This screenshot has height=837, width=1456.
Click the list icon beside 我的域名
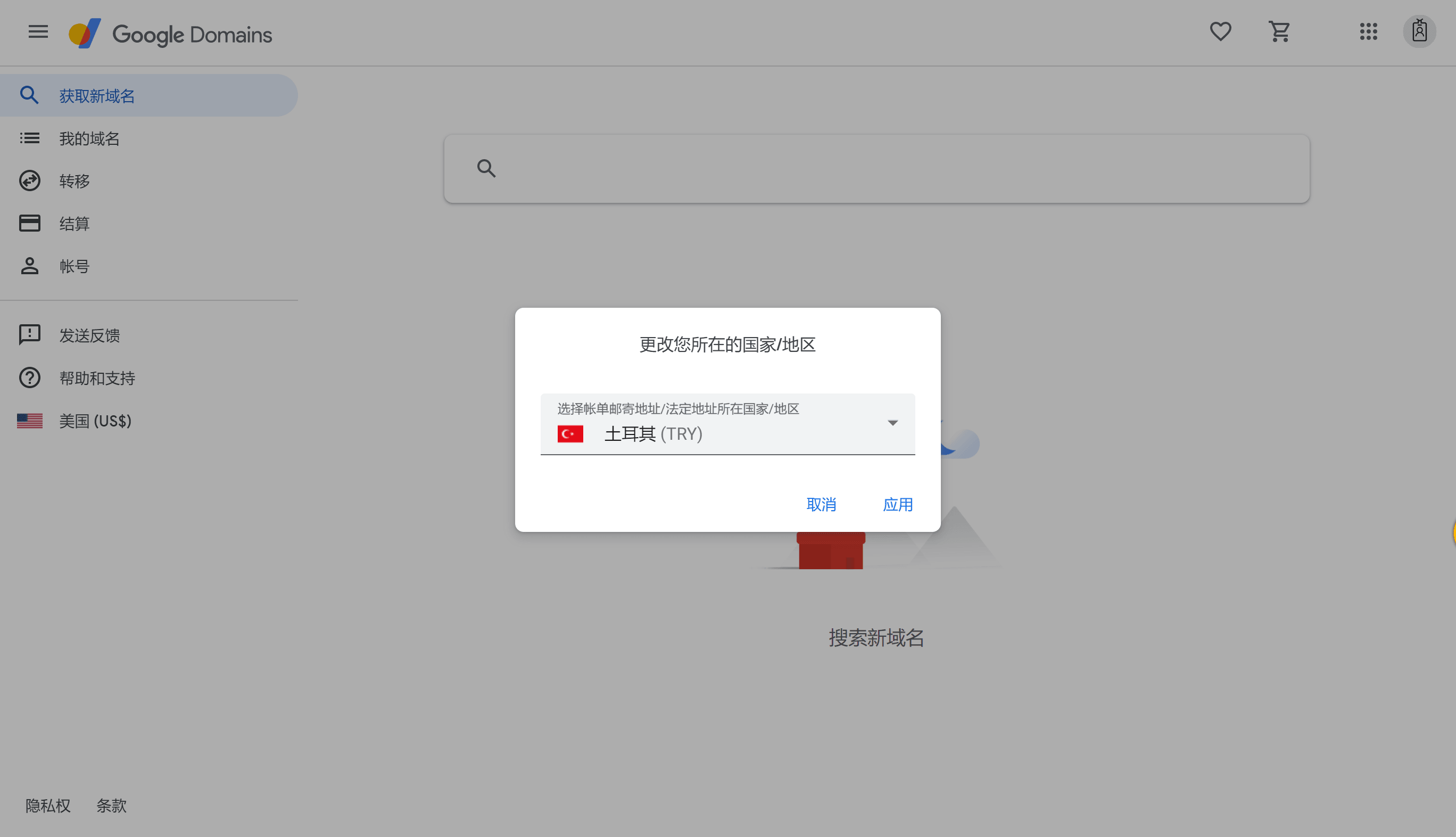click(29, 138)
